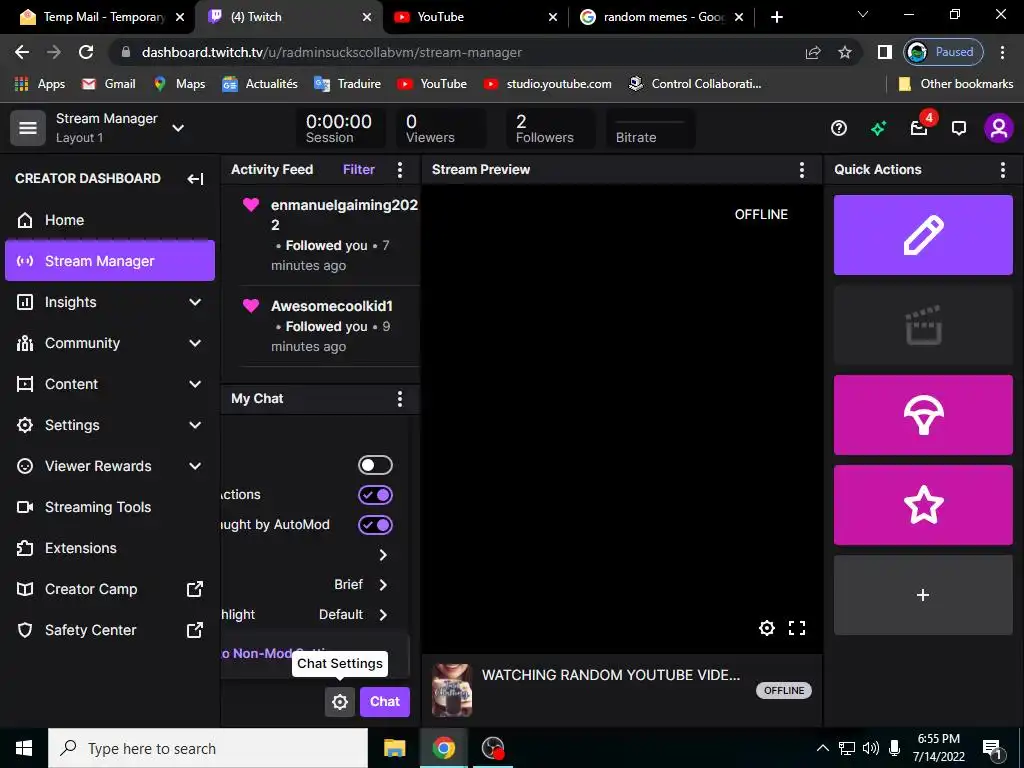This screenshot has width=1024, height=768.
Task: Open Streaming Tools in sidebar
Action: click(x=110, y=507)
